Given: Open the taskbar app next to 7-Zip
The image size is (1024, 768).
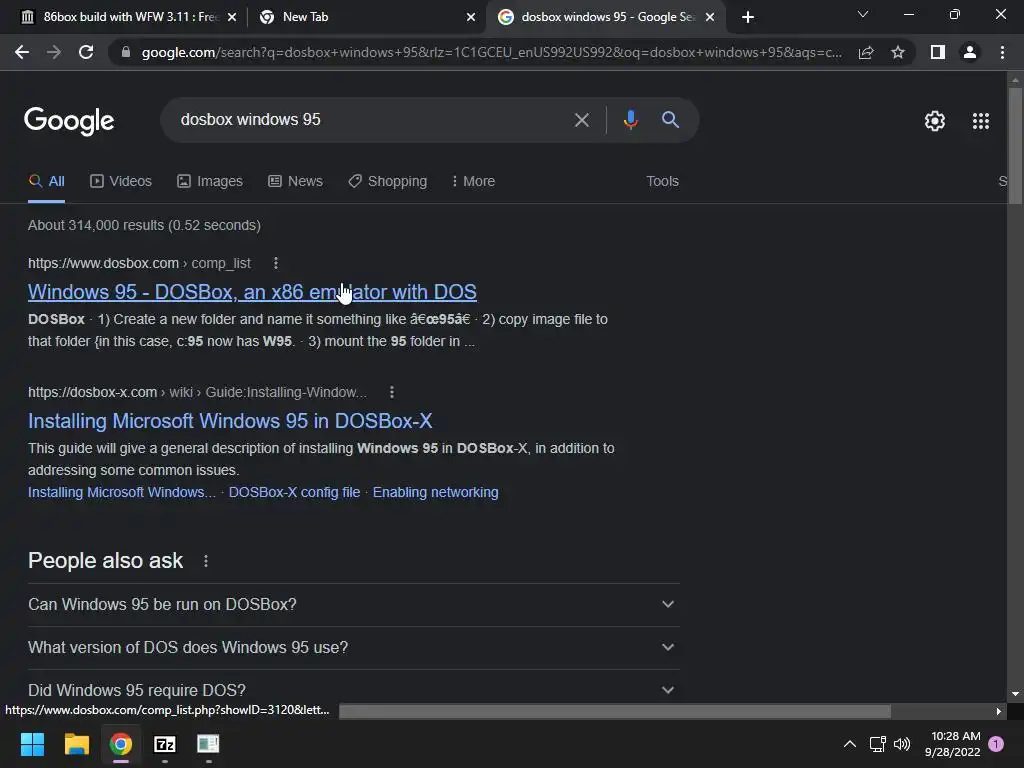Looking at the screenshot, I should tap(208, 744).
